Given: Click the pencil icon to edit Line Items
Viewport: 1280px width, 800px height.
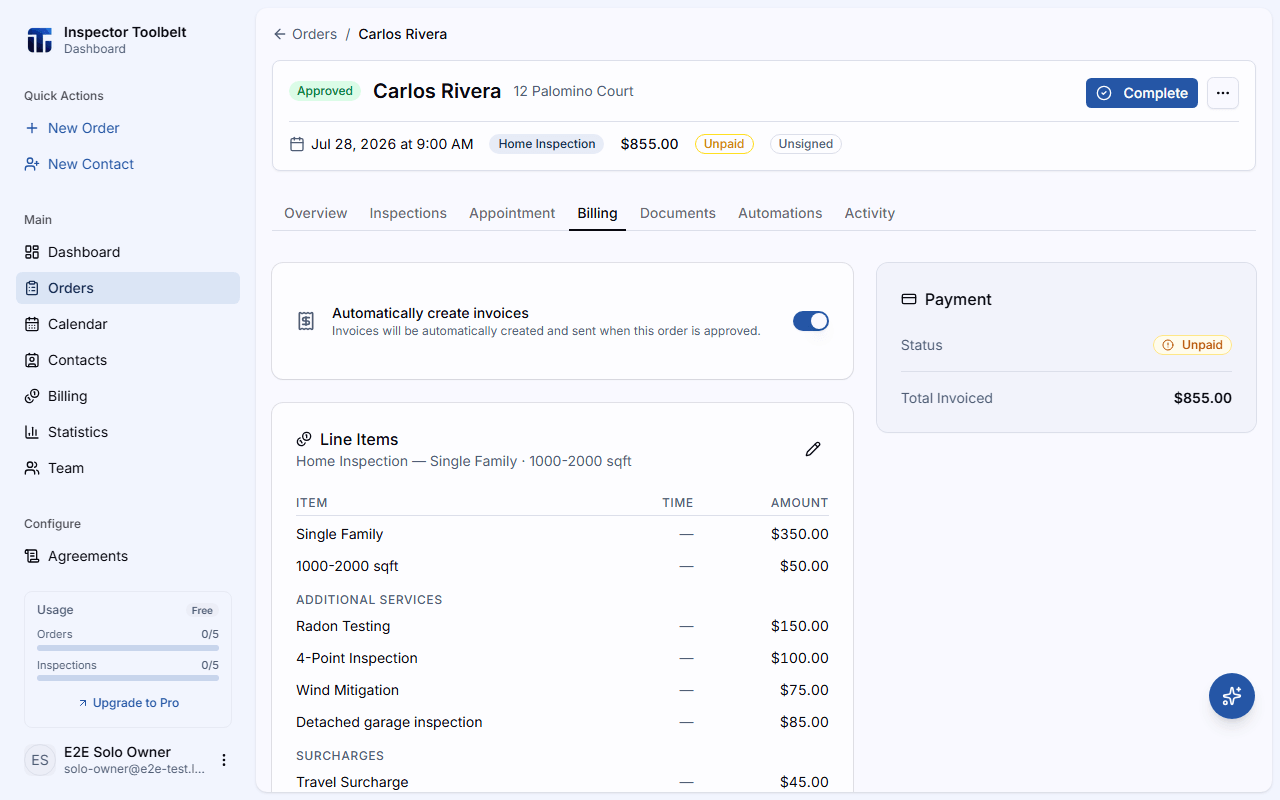Looking at the screenshot, I should pos(813,449).
